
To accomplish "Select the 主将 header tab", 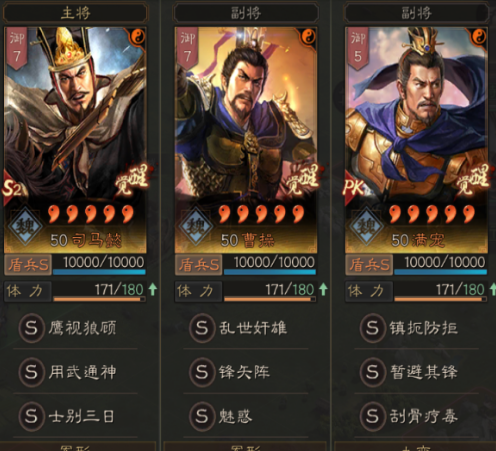I will 76,13.
